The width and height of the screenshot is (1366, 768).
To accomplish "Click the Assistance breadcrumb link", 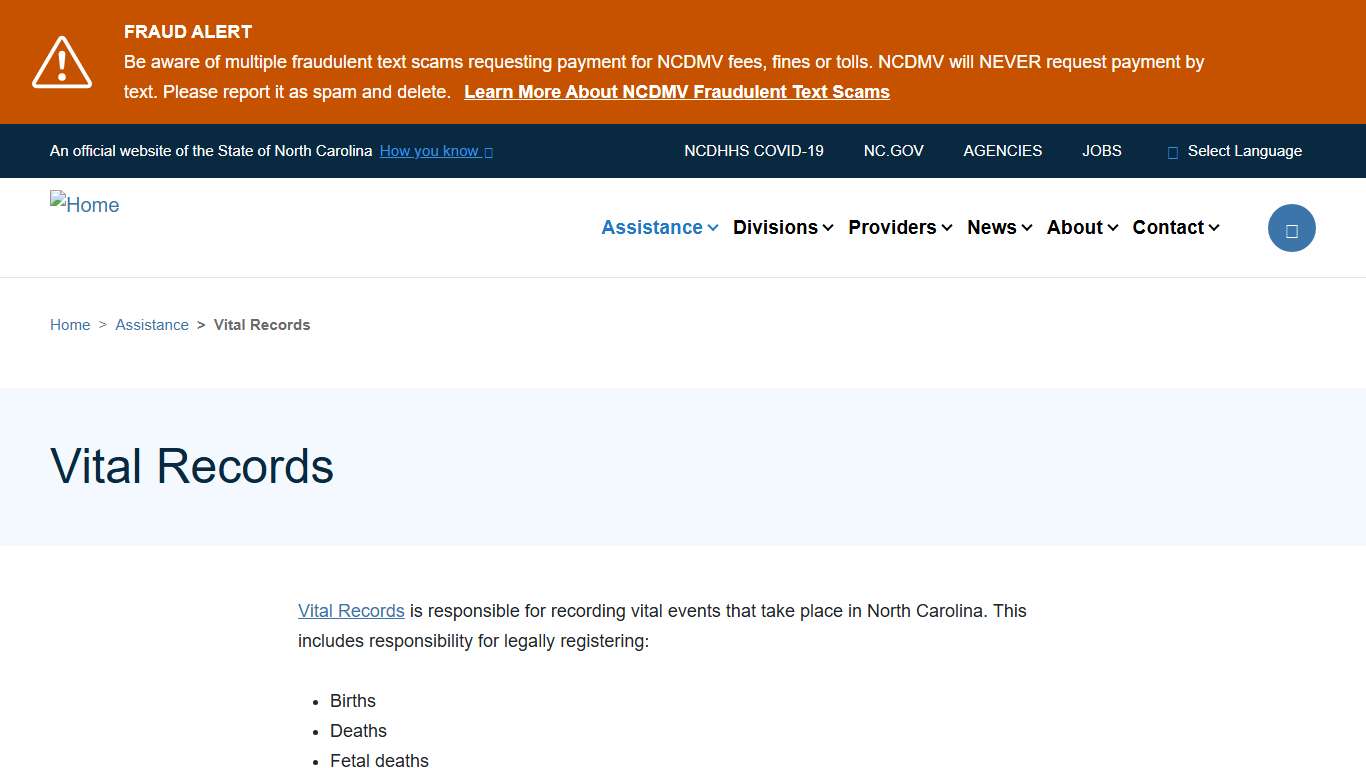I will pyautogui.click(x=151, y=324).
